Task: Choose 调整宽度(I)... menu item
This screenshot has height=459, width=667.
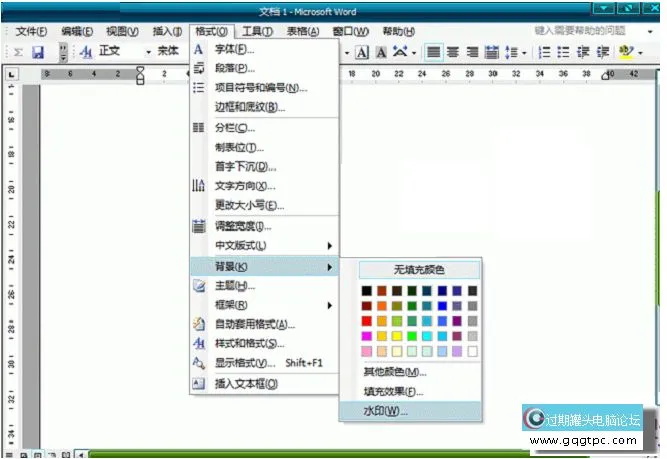Action: click(x=264, y=226)
